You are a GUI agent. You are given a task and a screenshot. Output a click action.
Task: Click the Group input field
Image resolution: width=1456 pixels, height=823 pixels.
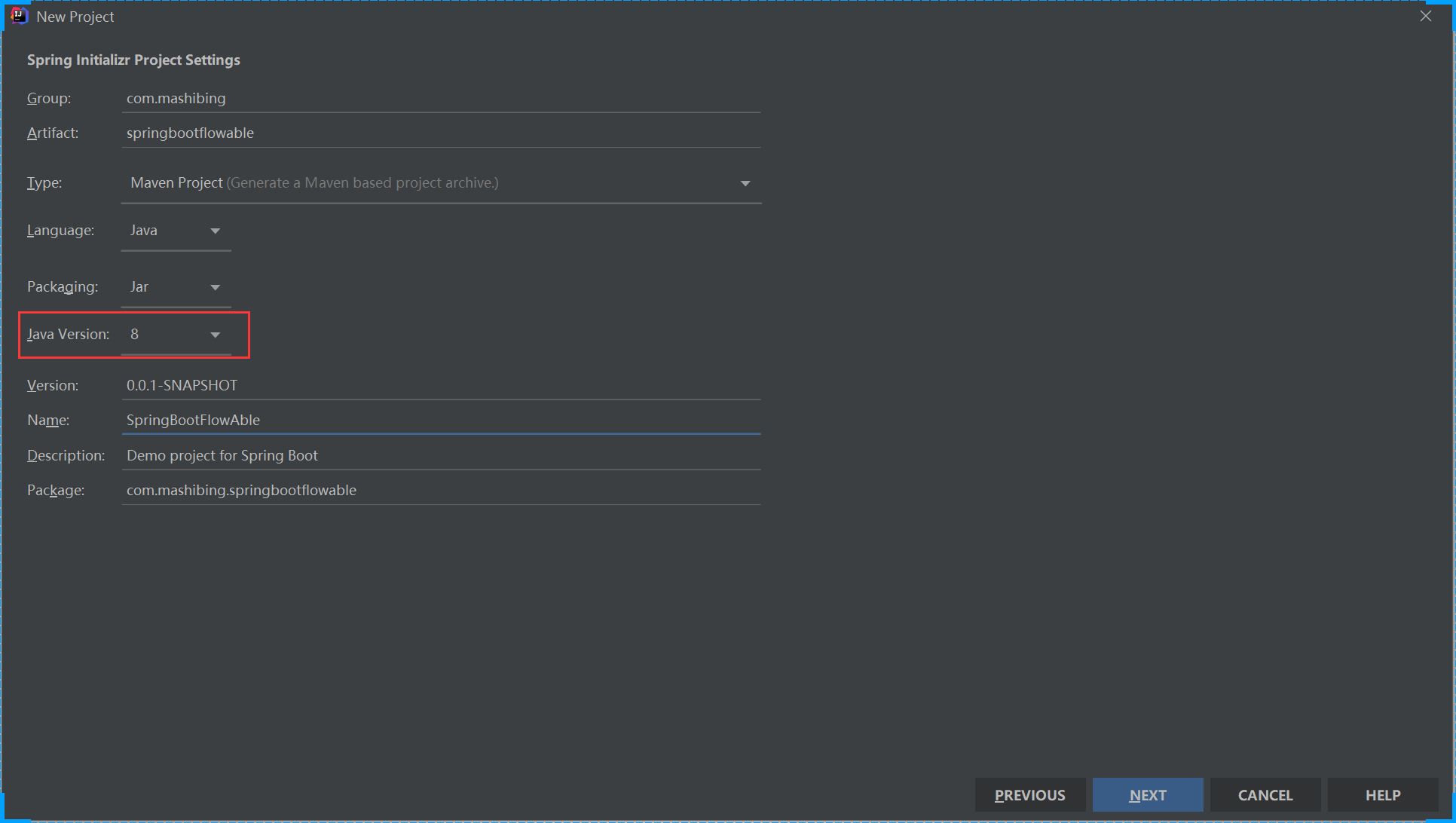coord(441,99)
